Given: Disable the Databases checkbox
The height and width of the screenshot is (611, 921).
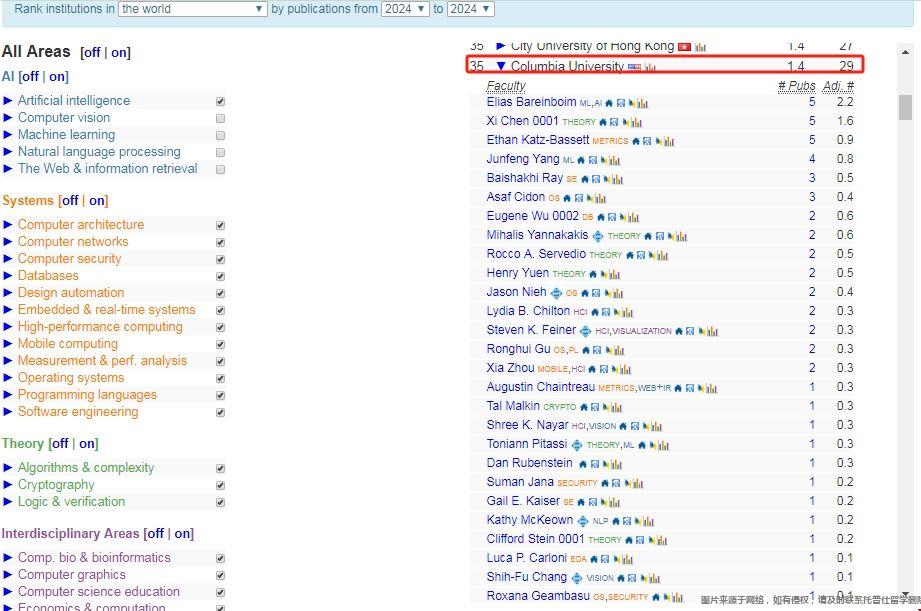Looking at the screenshot, I should (220, 277).
